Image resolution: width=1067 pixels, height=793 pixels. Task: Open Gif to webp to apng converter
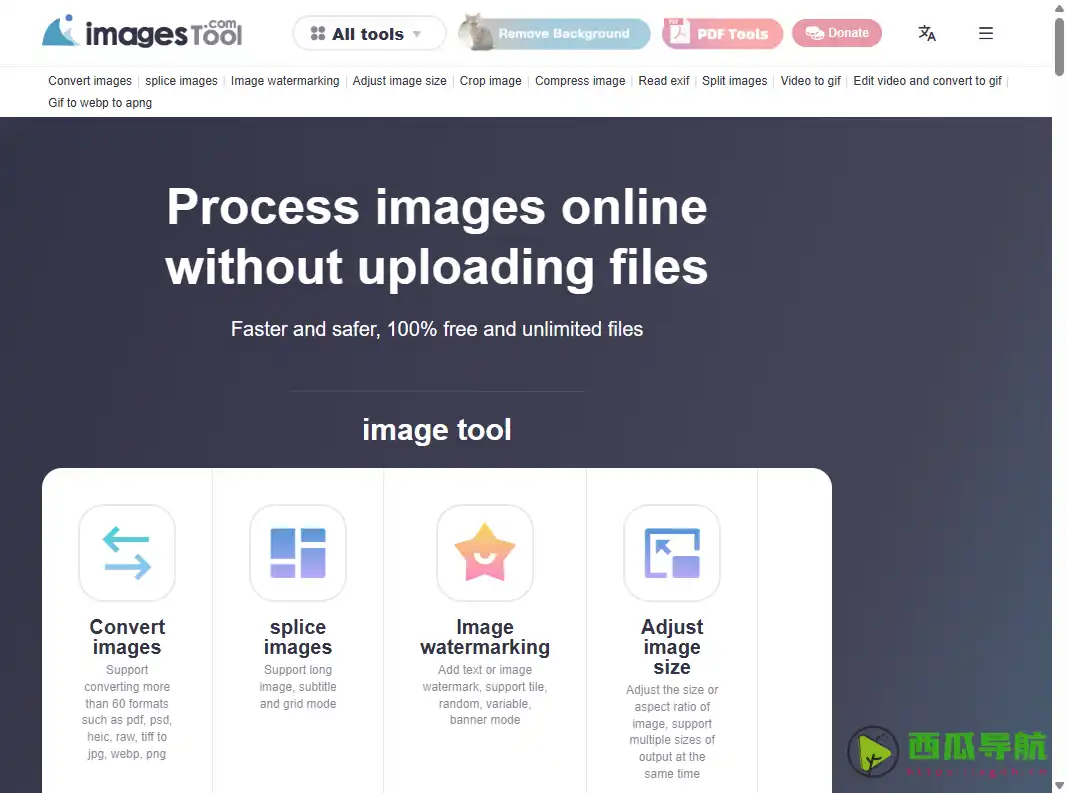pos(100,102)
